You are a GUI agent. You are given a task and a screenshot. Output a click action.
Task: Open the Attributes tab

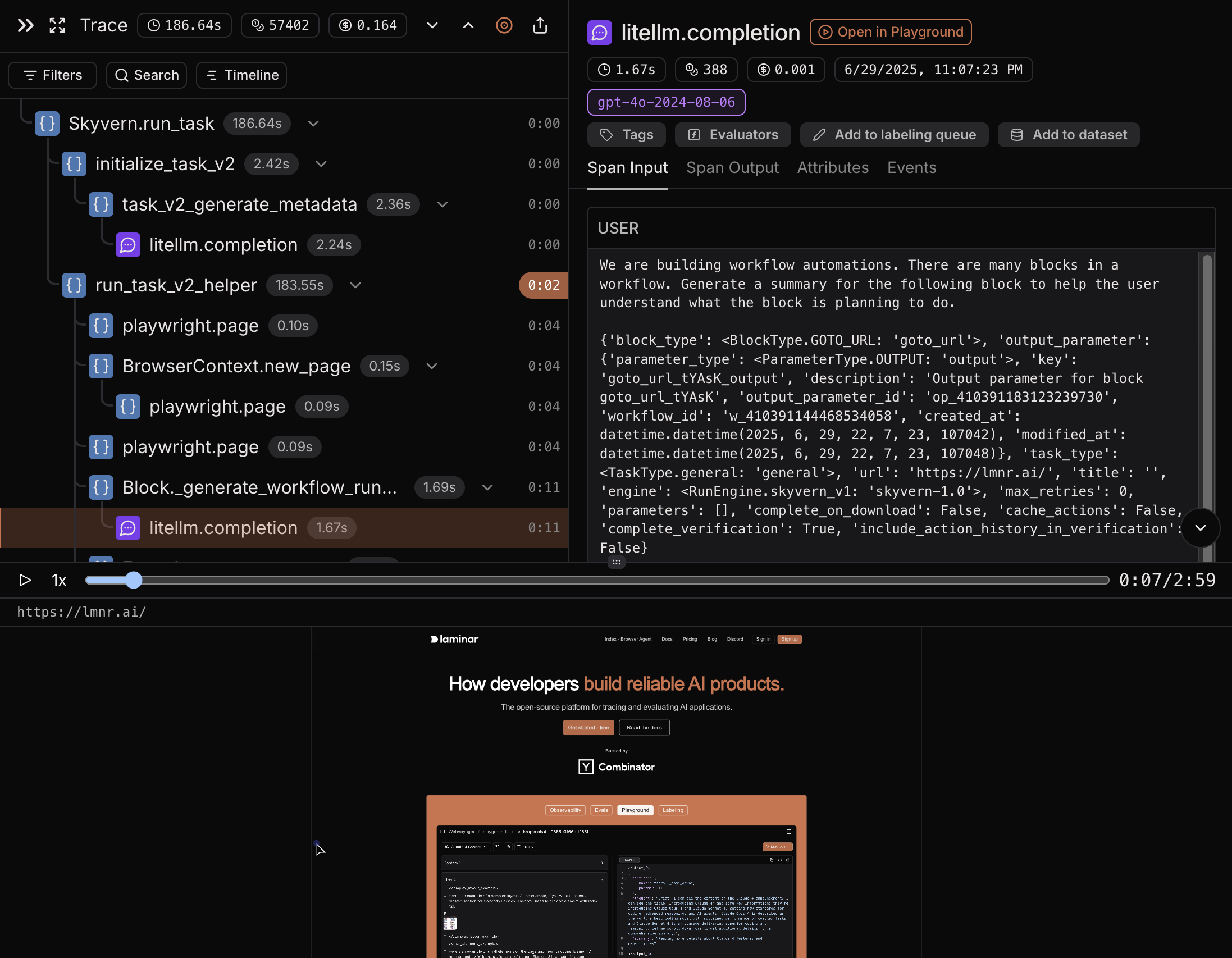(833, 167)
